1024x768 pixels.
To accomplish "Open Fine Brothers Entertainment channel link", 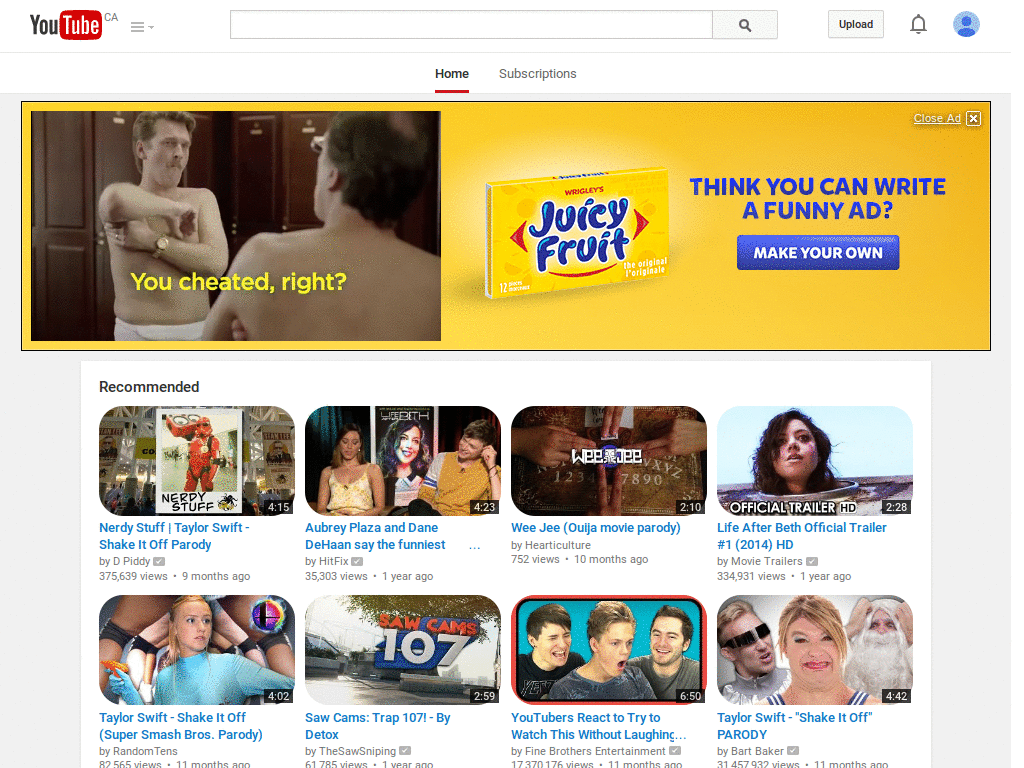I will [x=595, y=751].
